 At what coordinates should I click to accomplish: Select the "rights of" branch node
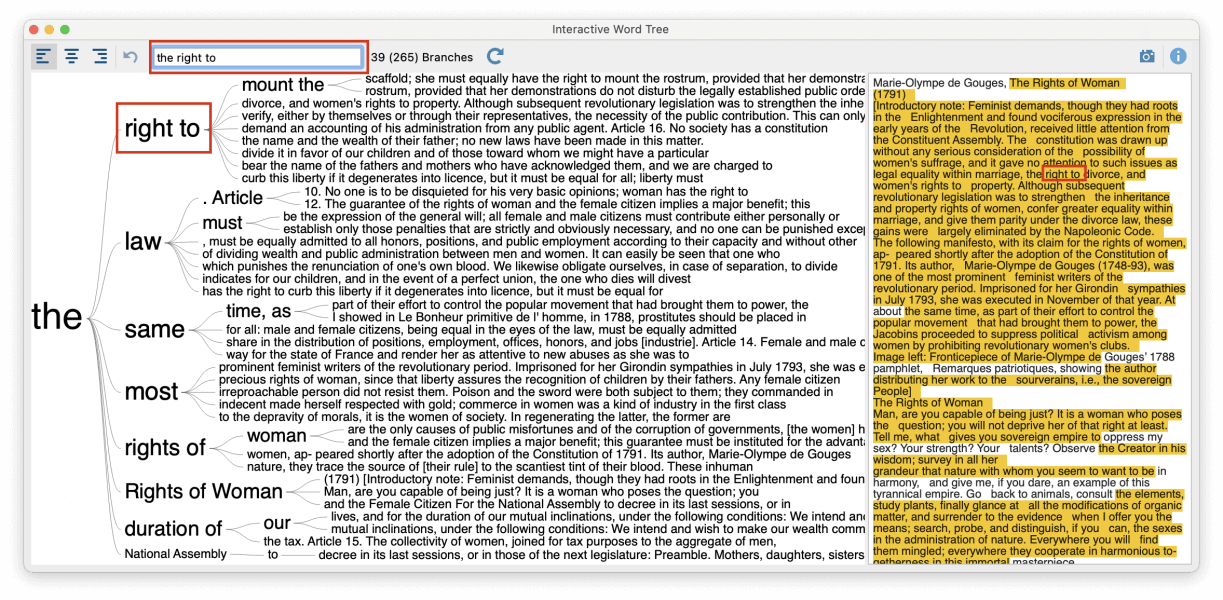click(165, 448)
